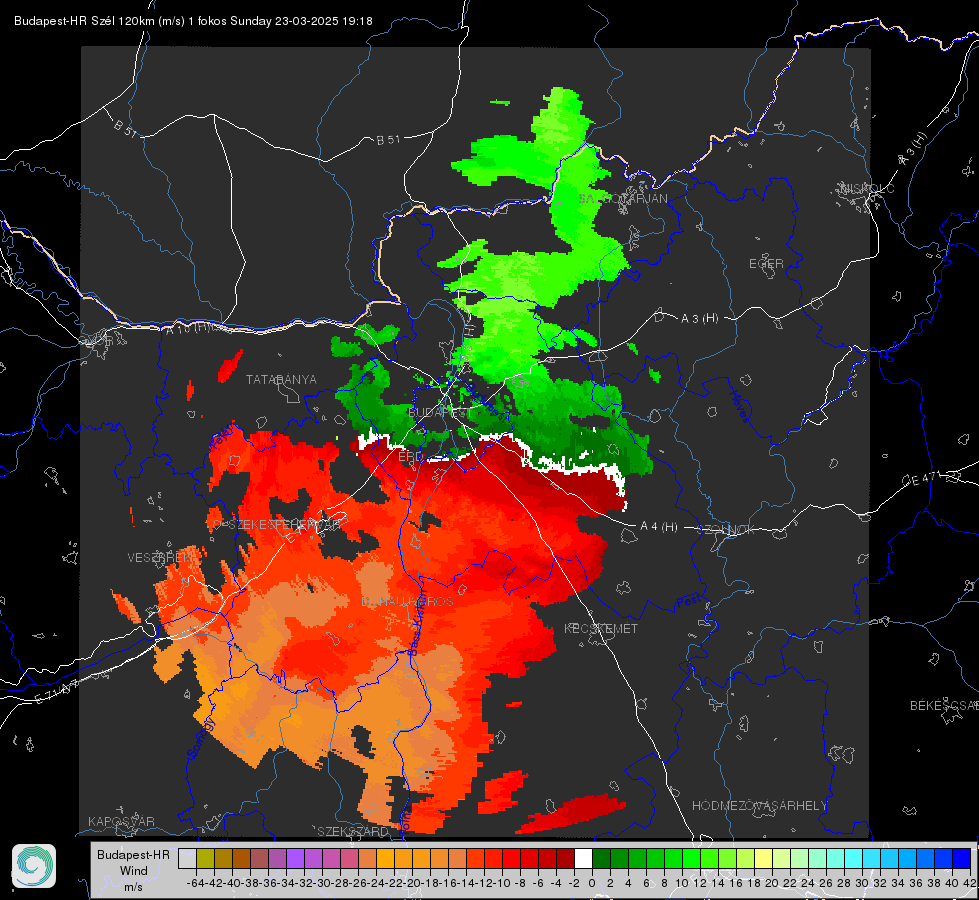
Task: Click the 'Budapest-HR Wind m/s' legend label
Action: point(134,870)
